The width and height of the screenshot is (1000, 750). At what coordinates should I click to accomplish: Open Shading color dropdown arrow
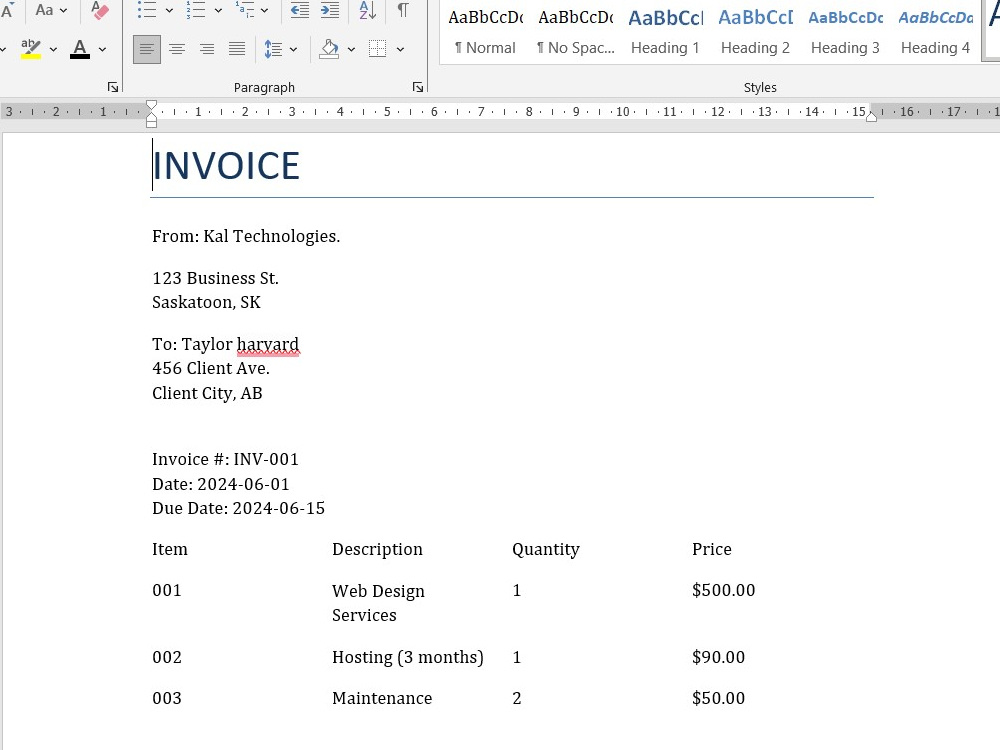(351, 49)
